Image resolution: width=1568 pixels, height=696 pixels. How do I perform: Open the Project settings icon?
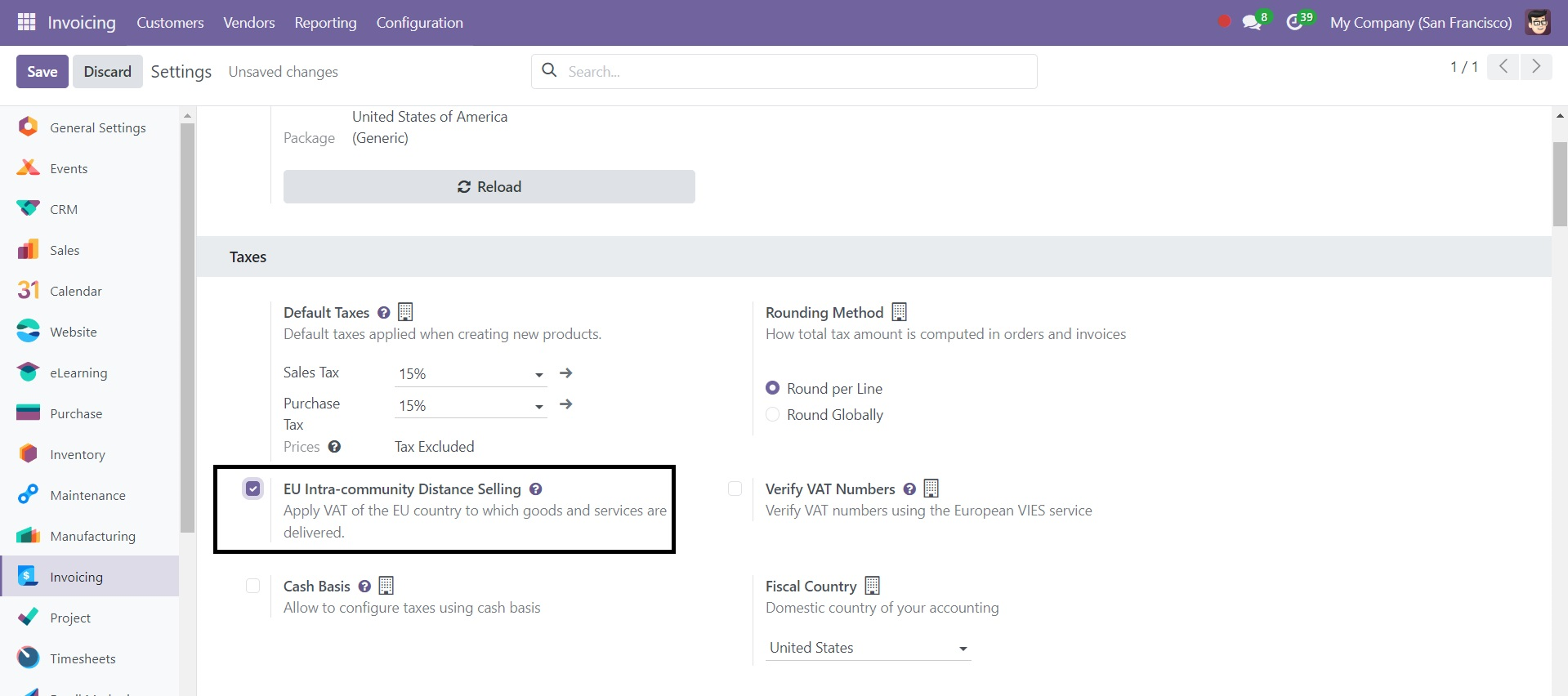tap(28, 617)
